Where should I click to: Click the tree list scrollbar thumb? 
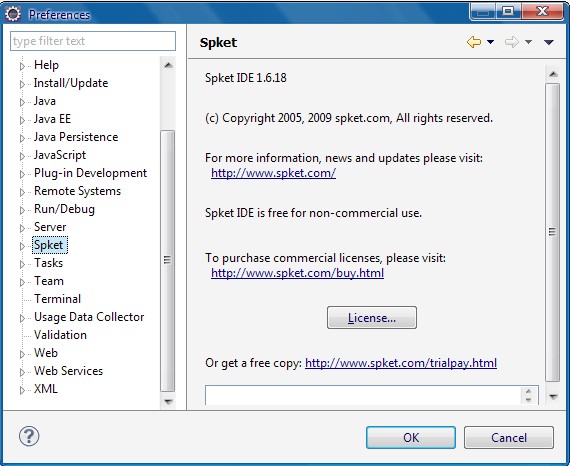tap(168, 261)
